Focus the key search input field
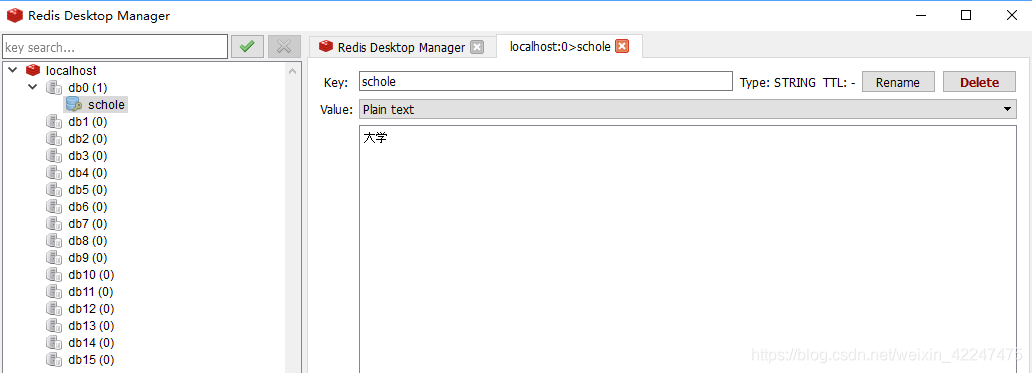 (x=115, y=47)
